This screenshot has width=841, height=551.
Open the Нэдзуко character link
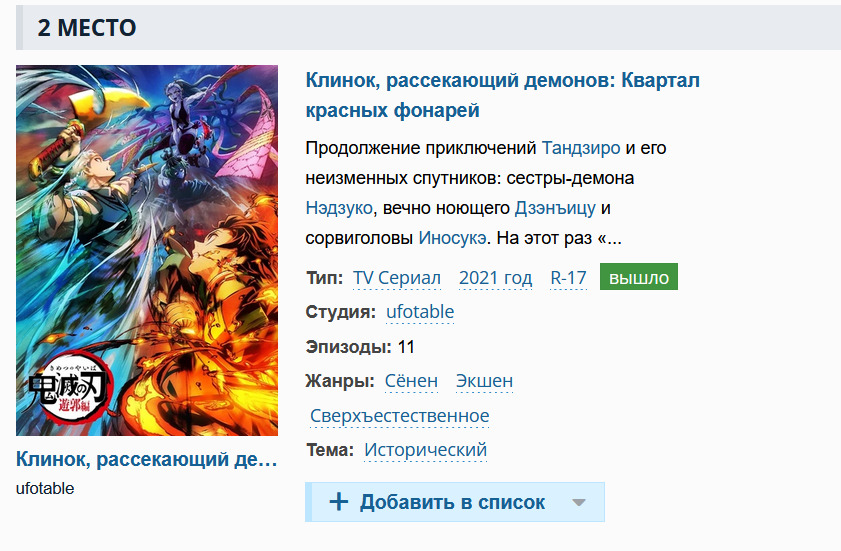point(339,208)
